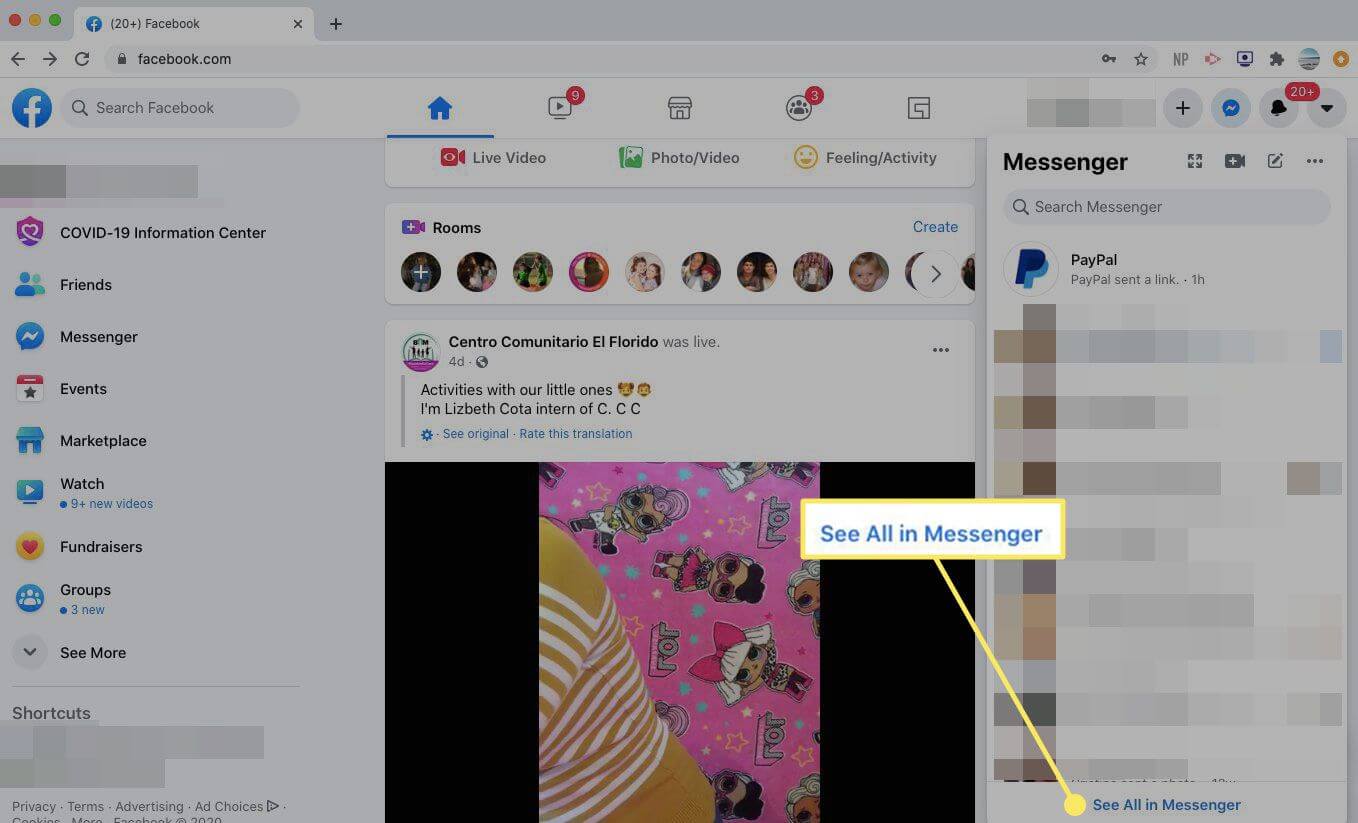Click Privacy footer link

(x=34, y=806)
